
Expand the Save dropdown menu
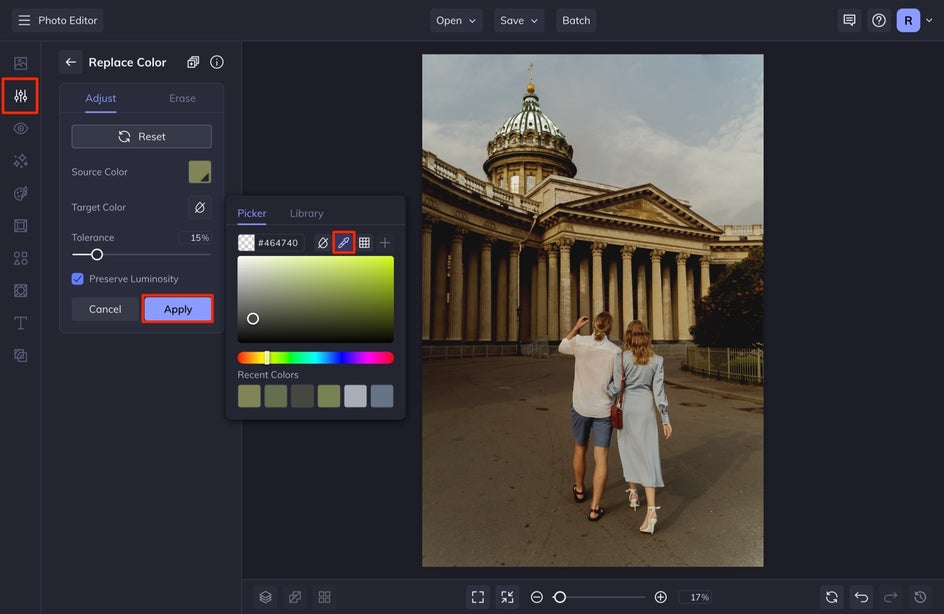pos(519,20)
